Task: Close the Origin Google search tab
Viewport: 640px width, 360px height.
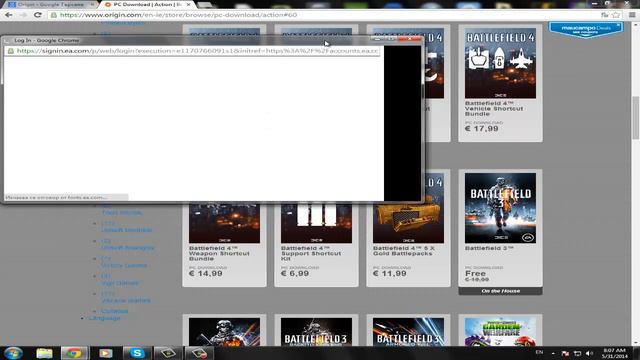Action: click(92, 4)
